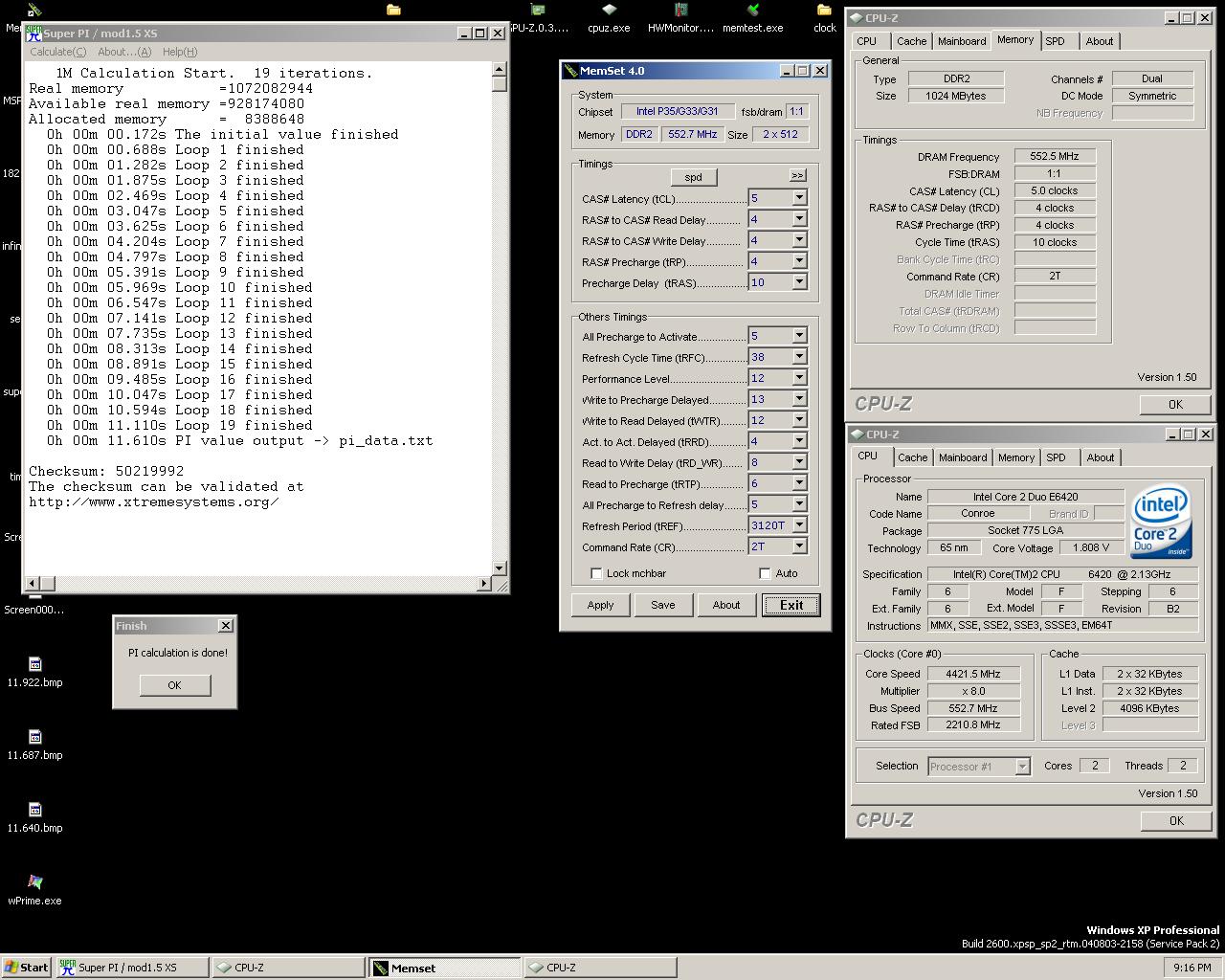Toggle the Lock mchbar checkbox
This screenshot has width=1225, height=980.
pyautogui.click(x=596, y=573)
